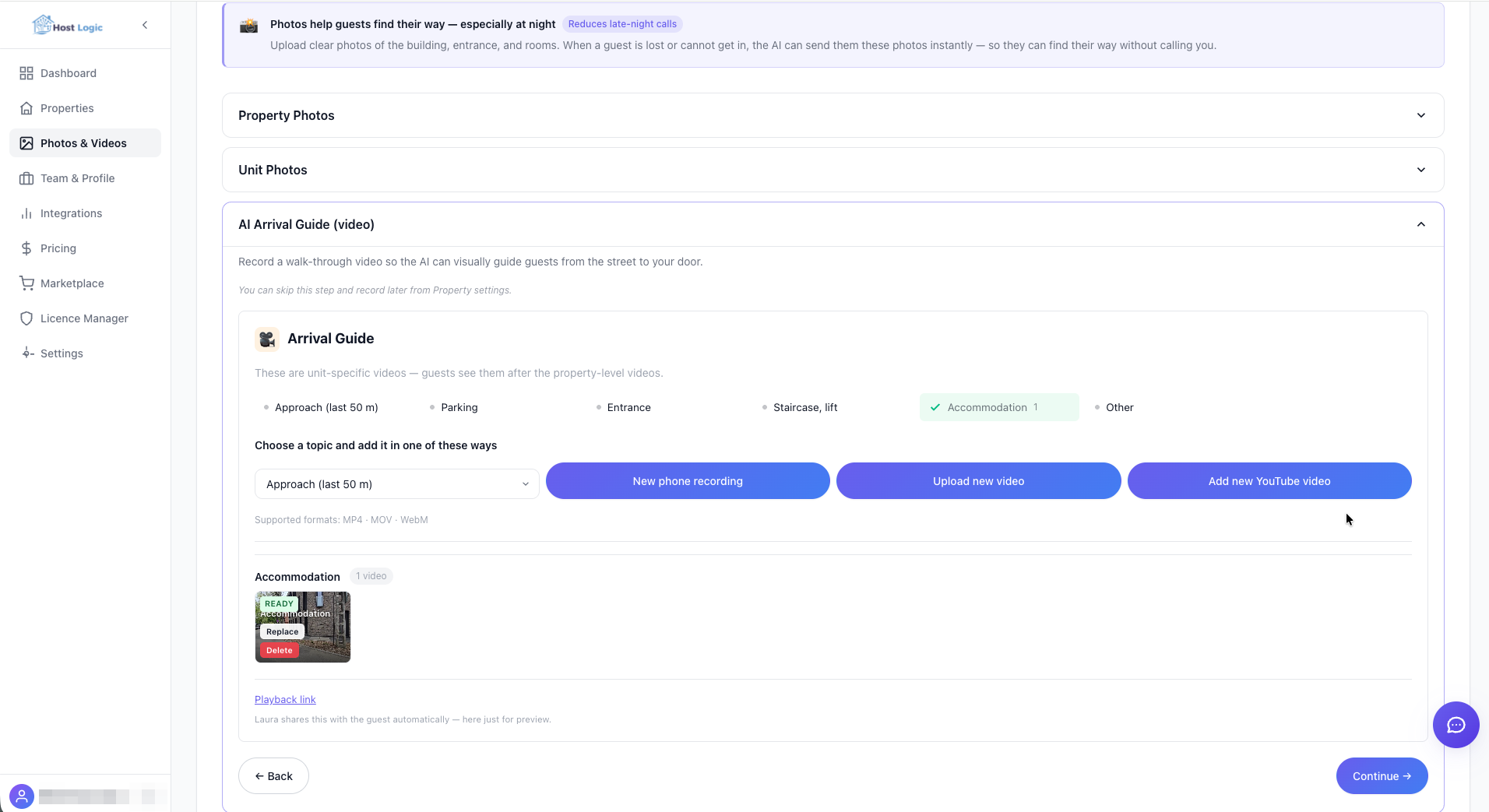Click the Integrations bar chart icon

pyautogui.click(x=26, y=213)
